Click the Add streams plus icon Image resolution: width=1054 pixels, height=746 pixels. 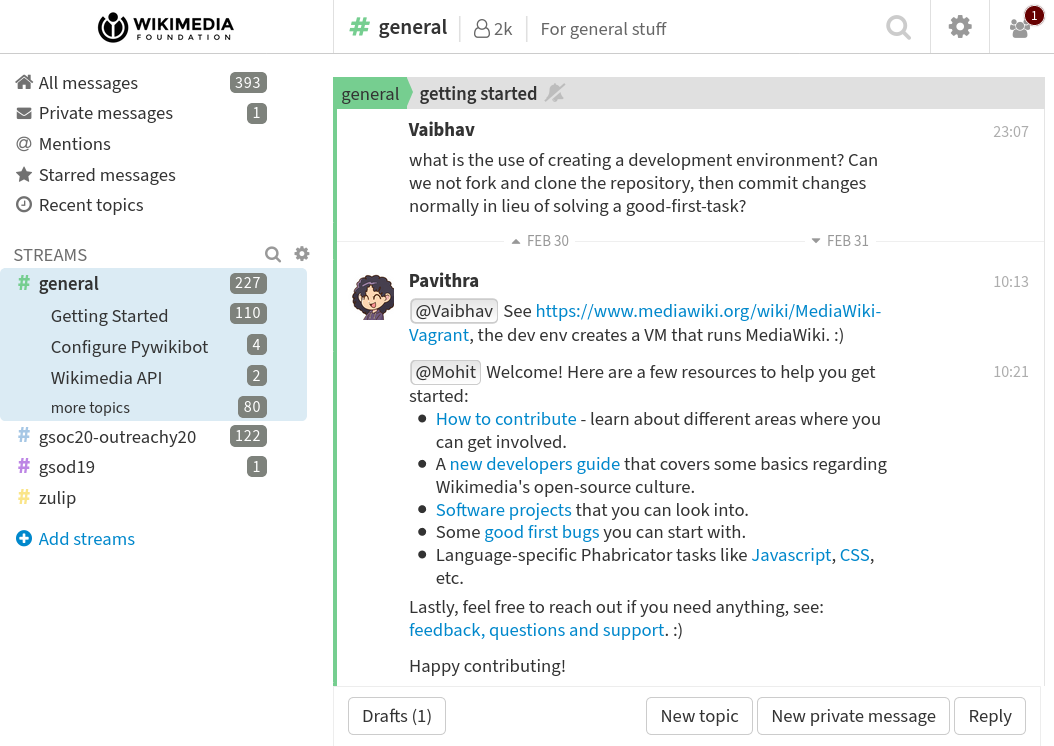point(24,538)
